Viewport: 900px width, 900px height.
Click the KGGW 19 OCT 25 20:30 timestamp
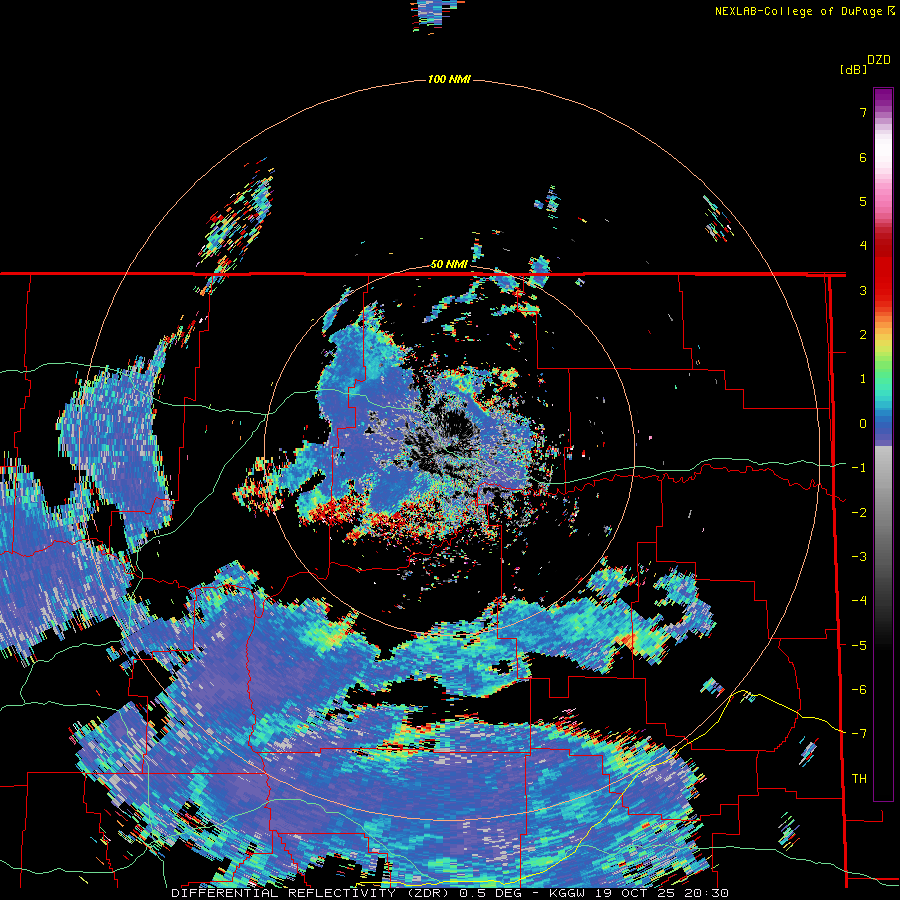pyautogui.click(x=639, y=893)
